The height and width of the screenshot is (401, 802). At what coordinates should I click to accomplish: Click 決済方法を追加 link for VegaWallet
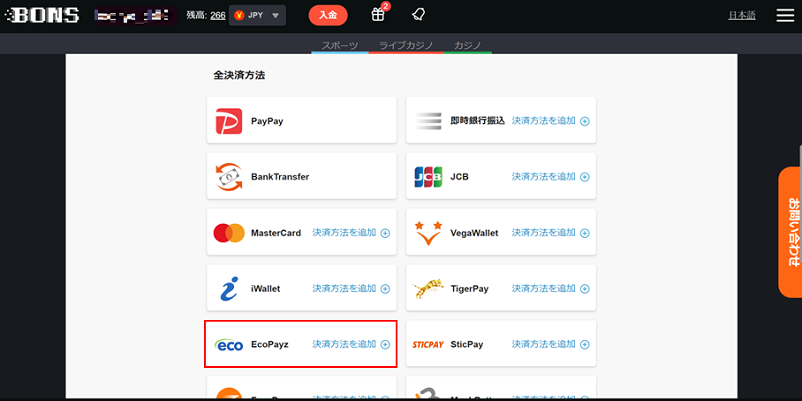(544, 233)
